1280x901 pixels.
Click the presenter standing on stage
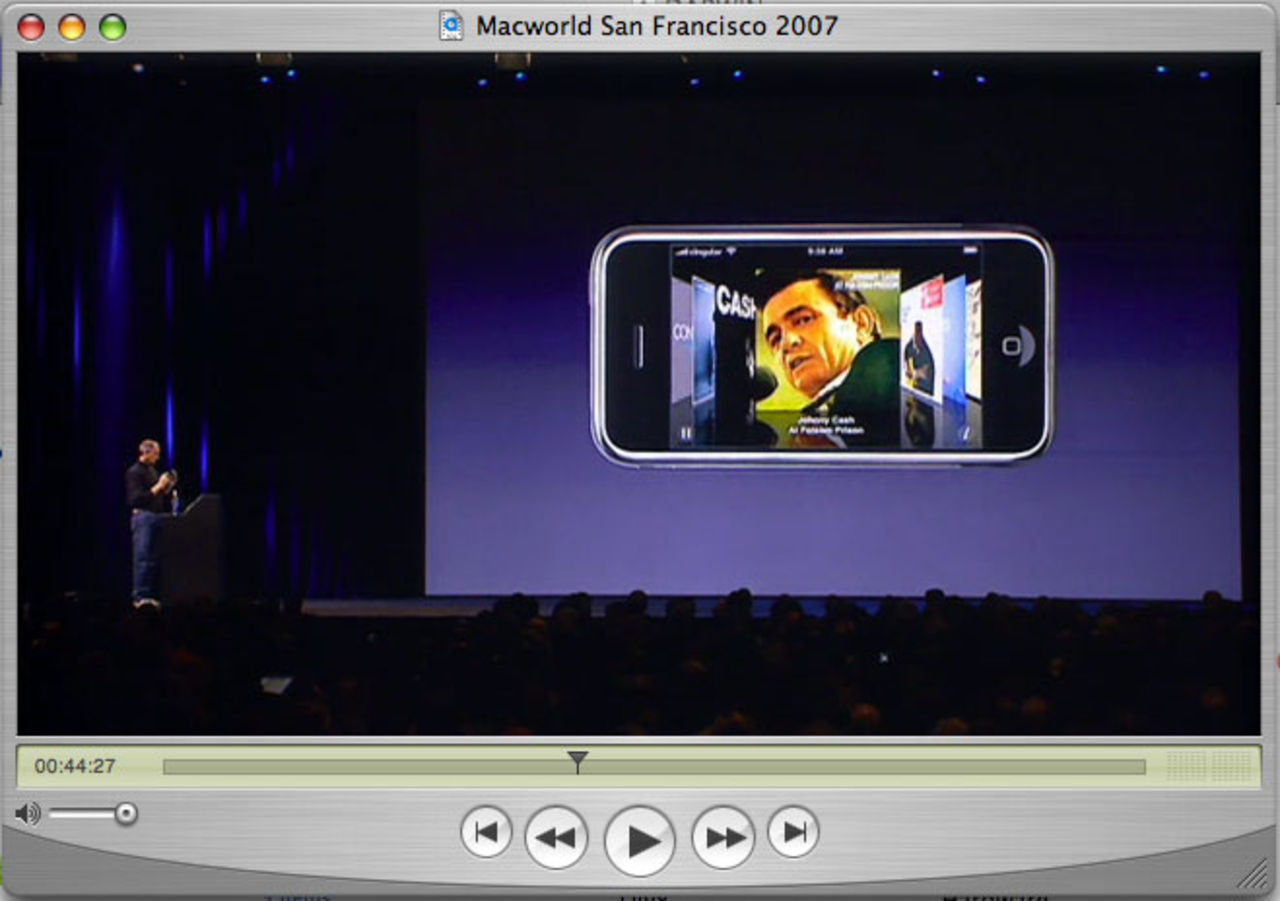click(147, 520)
